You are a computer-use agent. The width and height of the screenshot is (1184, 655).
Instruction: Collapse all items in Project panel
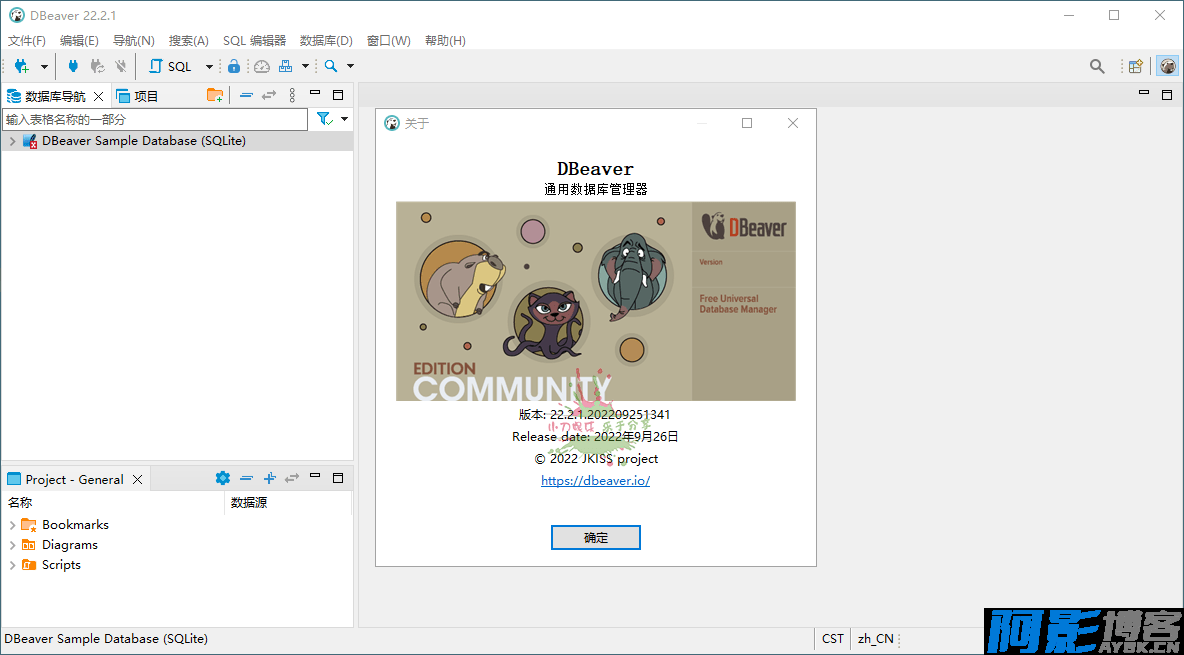(x=246, y=477)
